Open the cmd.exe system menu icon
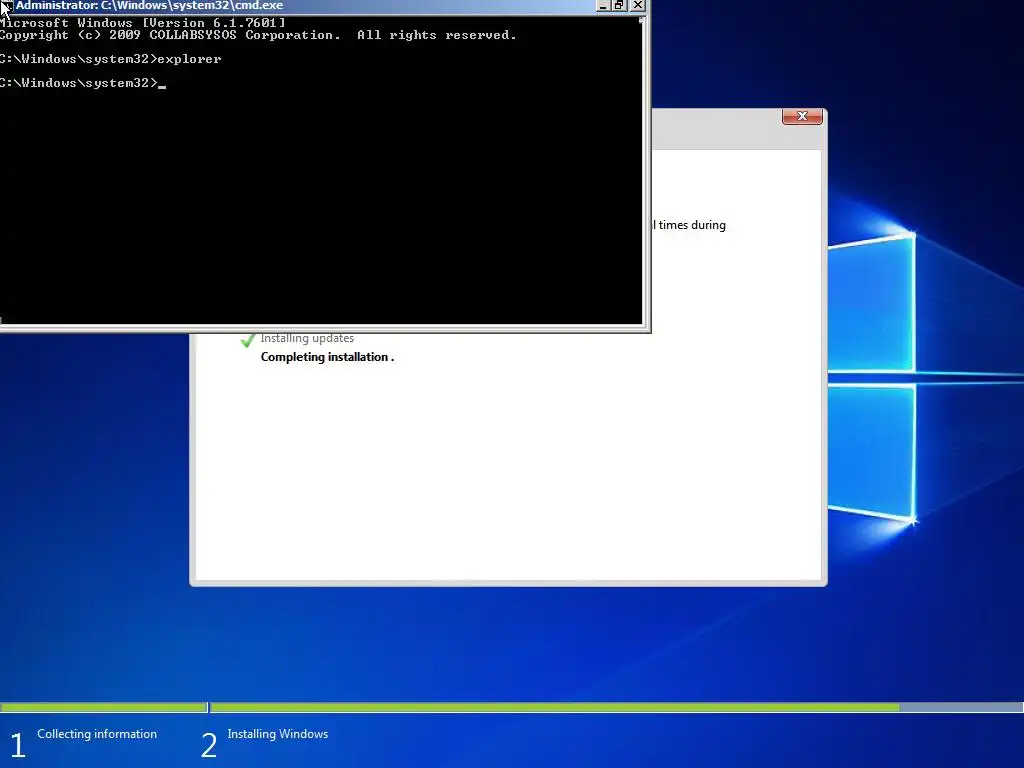The height and width of the screenshot is (768, 1024). [x=6, y=5]
